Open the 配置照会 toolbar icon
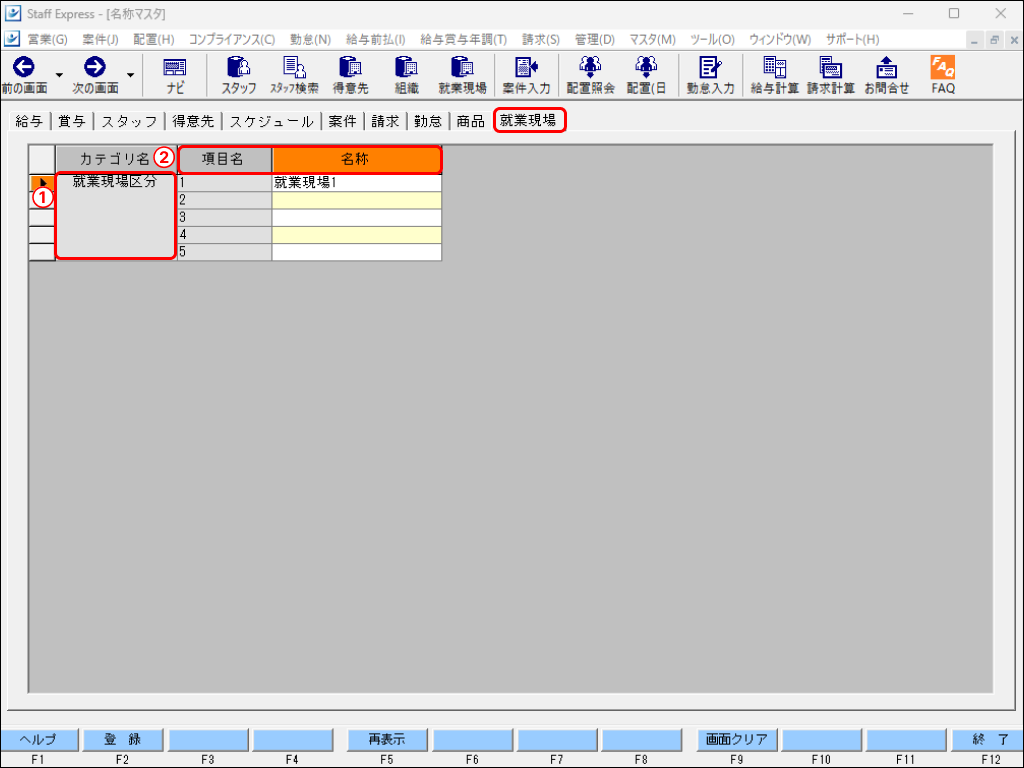The image size is (1024, 768). pos(590,75)
